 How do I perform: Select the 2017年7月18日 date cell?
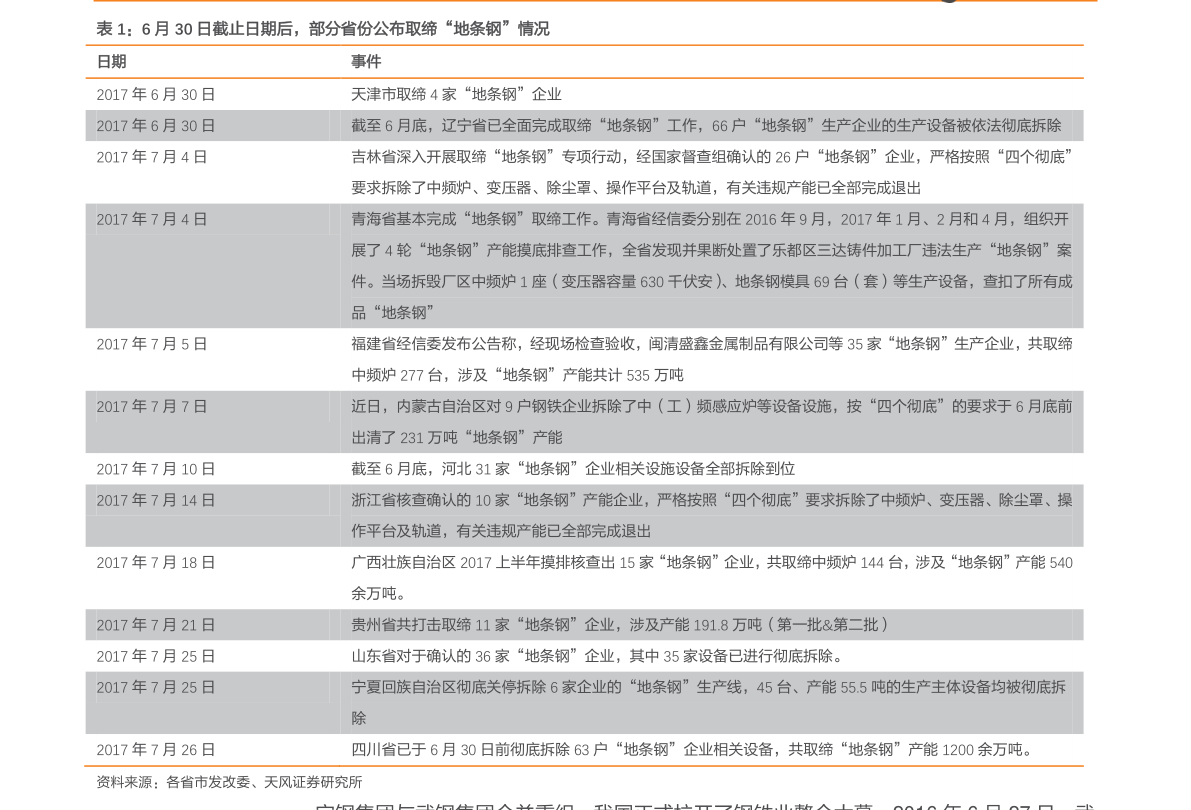click(156, 563)
